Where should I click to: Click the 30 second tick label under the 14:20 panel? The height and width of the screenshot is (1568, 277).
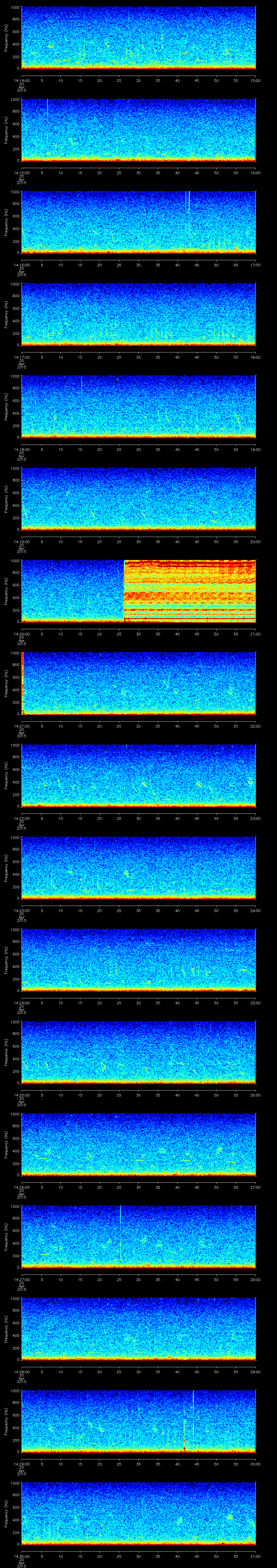coord(138,634)
